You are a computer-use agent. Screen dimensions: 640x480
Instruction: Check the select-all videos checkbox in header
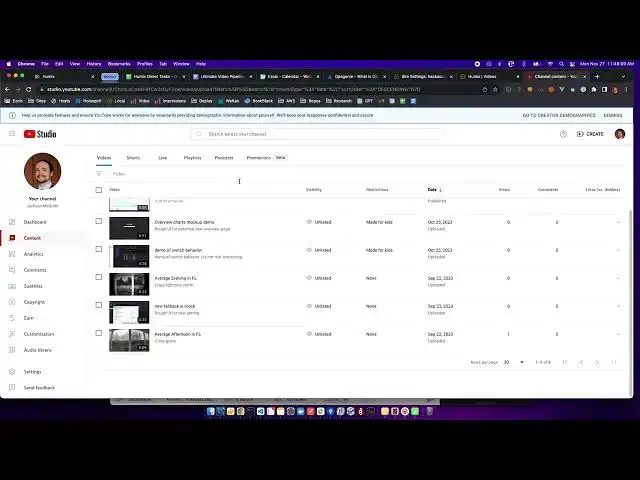(x=99, y=189)
